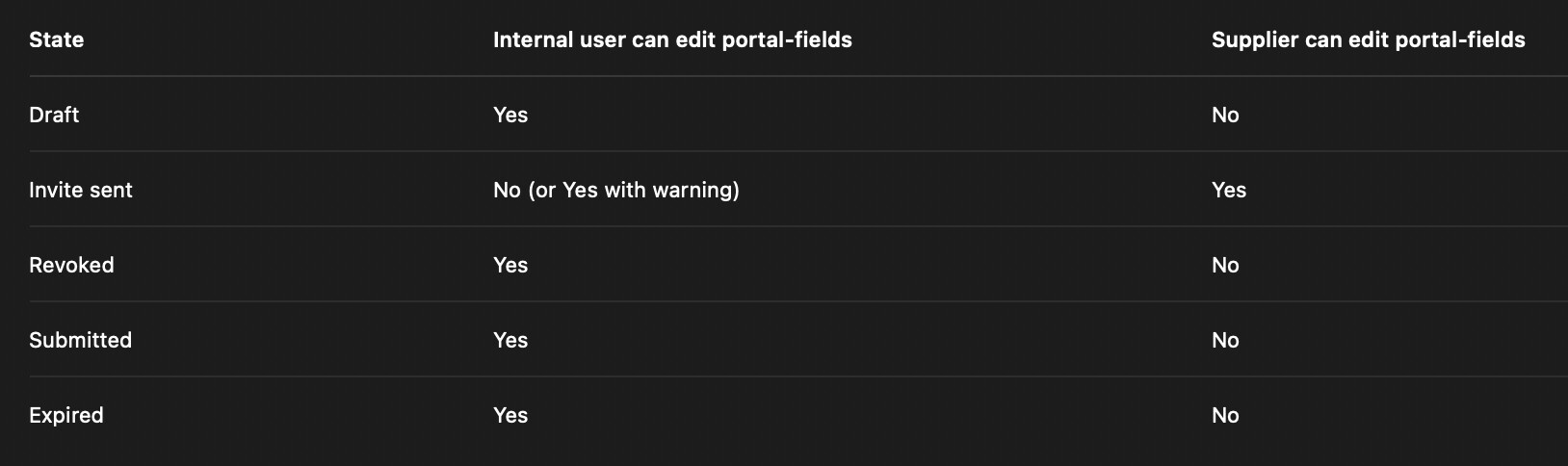Click the Submitted state cell
Image resolution: width=1568 pixels, height=466 pixels.
80,340
